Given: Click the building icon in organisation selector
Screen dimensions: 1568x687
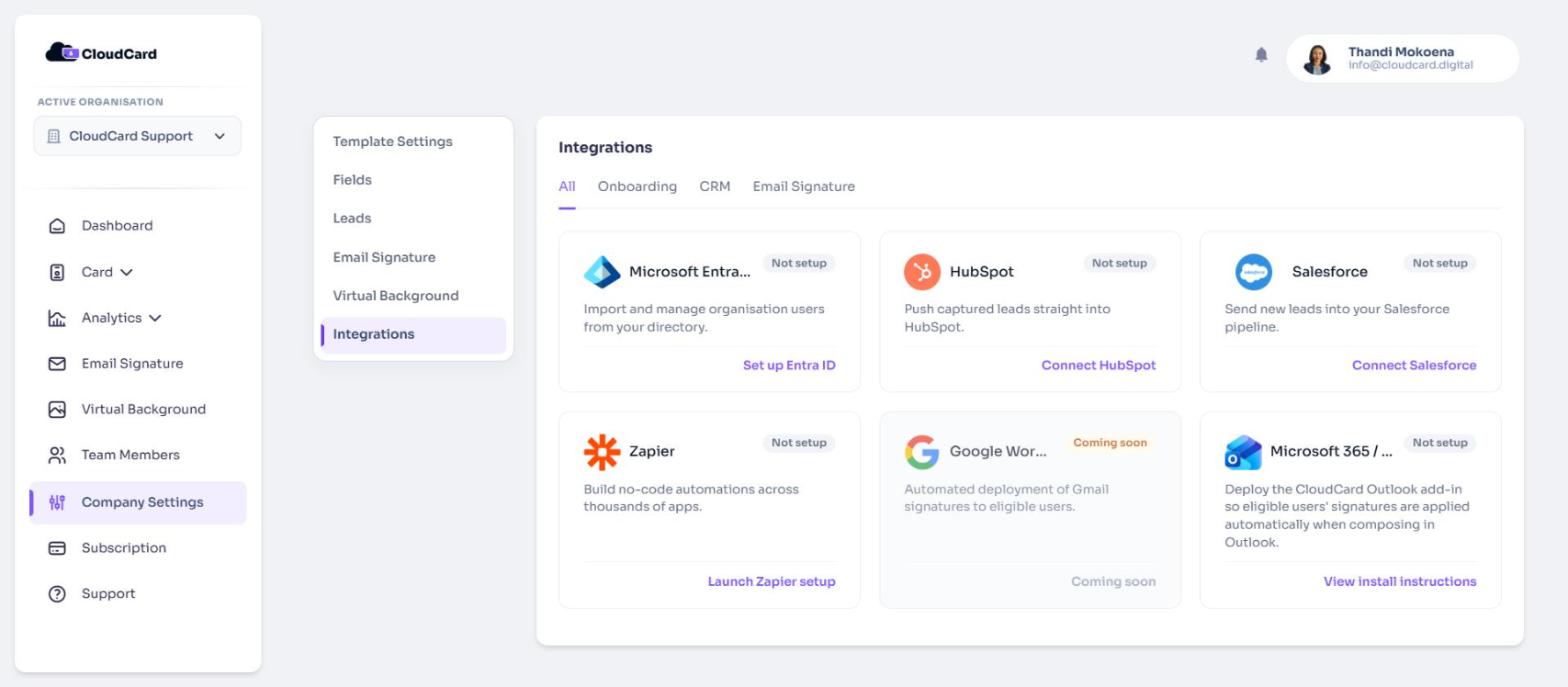Looking at the screenshot, I should 54,136.
